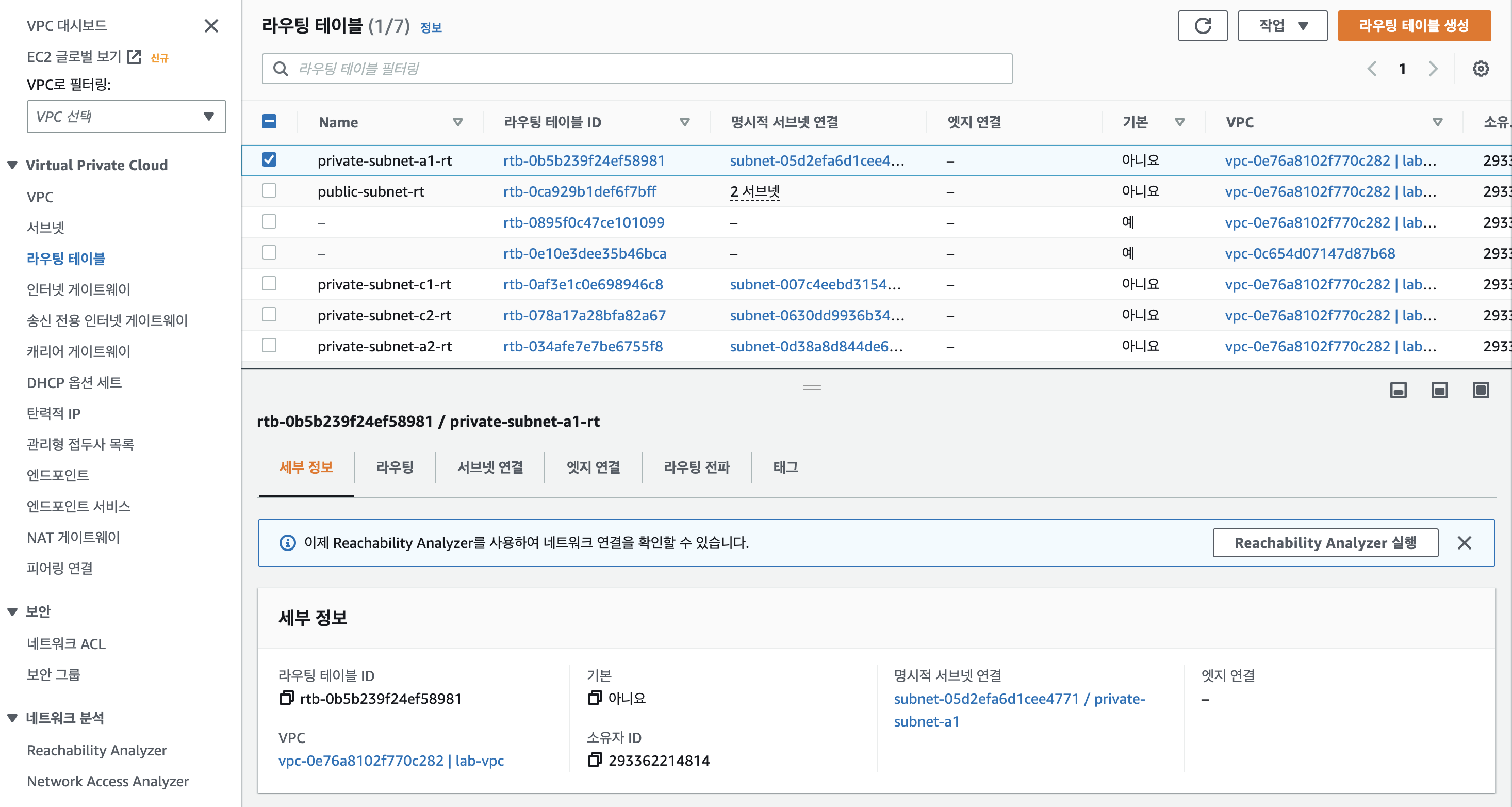Screen dimensions: 1512x807
Task: Select the public-subnet-rt row checkbox
Action: 269,191
